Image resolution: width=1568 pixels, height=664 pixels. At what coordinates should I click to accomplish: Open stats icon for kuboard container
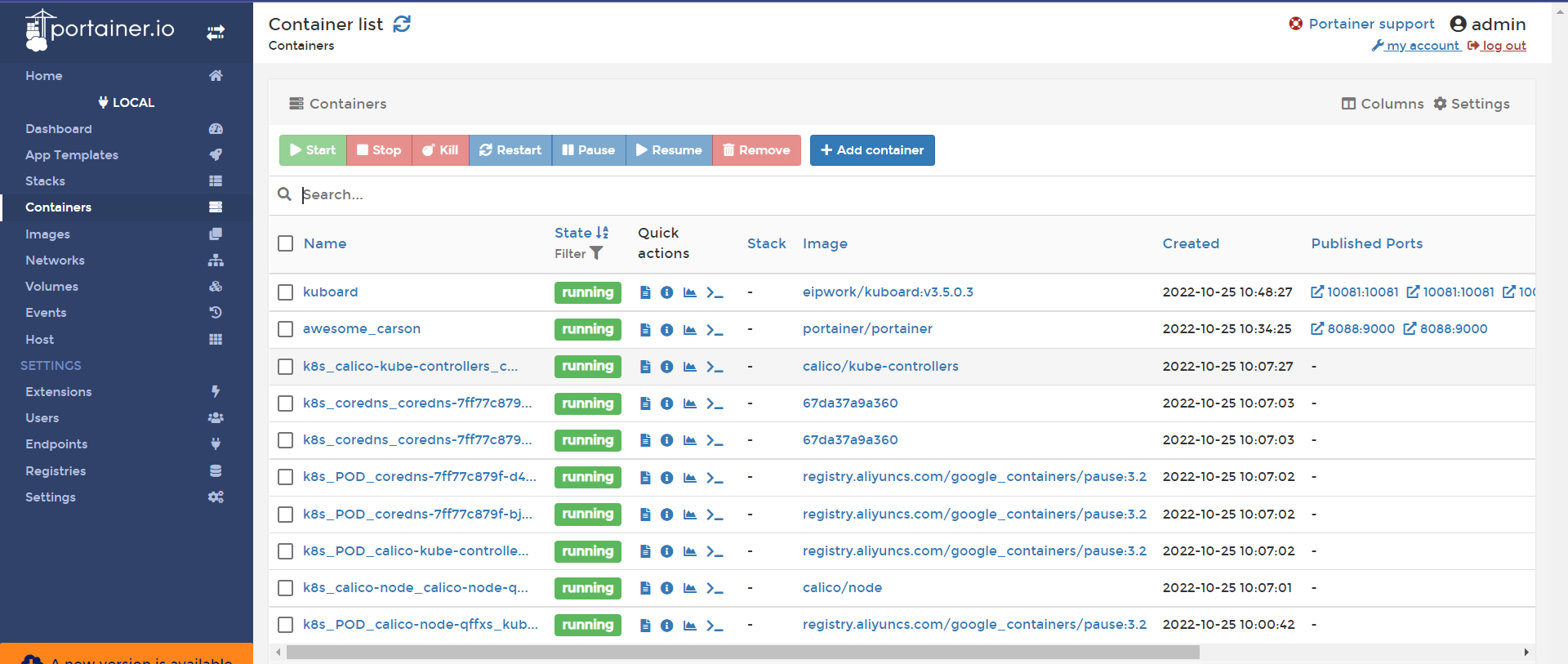click(690, 292)
